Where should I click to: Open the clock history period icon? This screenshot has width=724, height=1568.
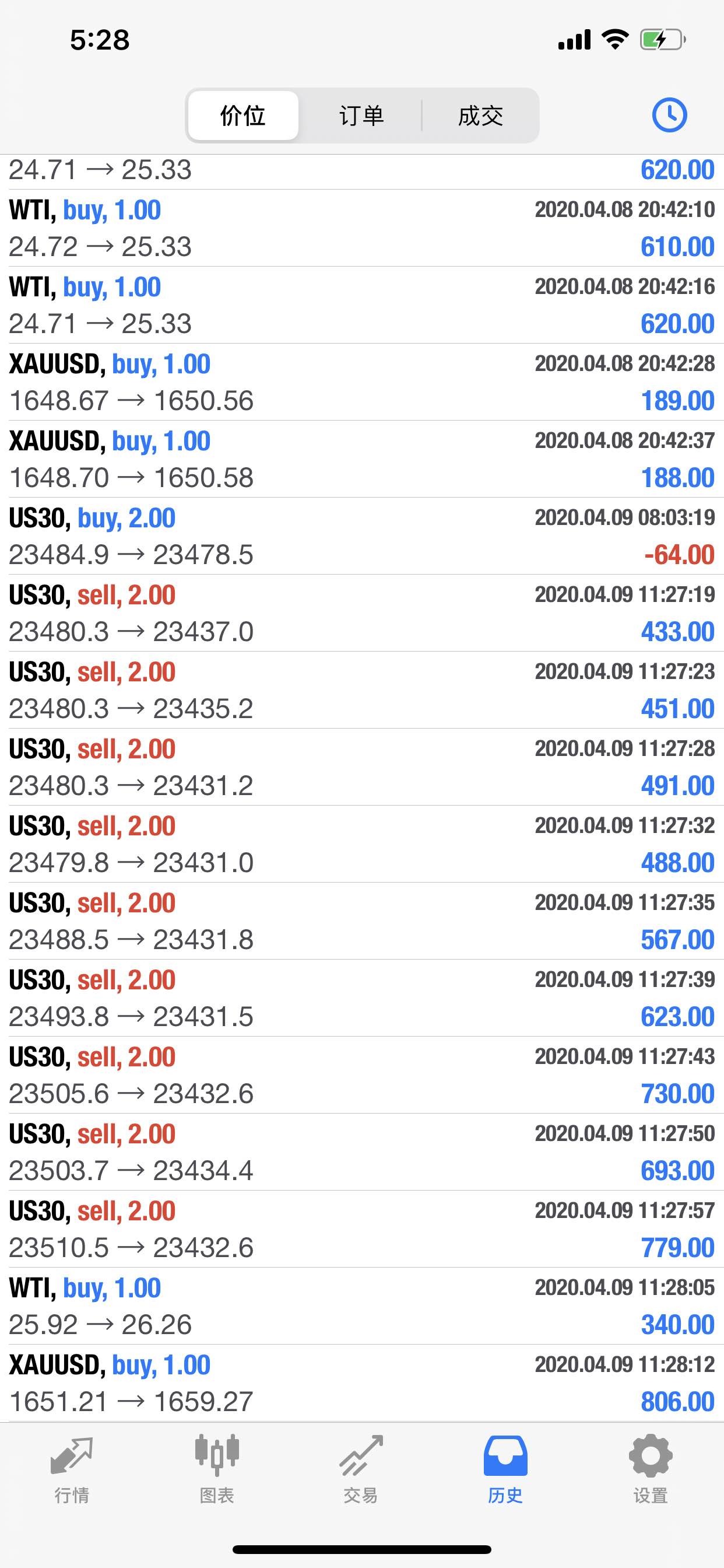click(x=669, y=115)
